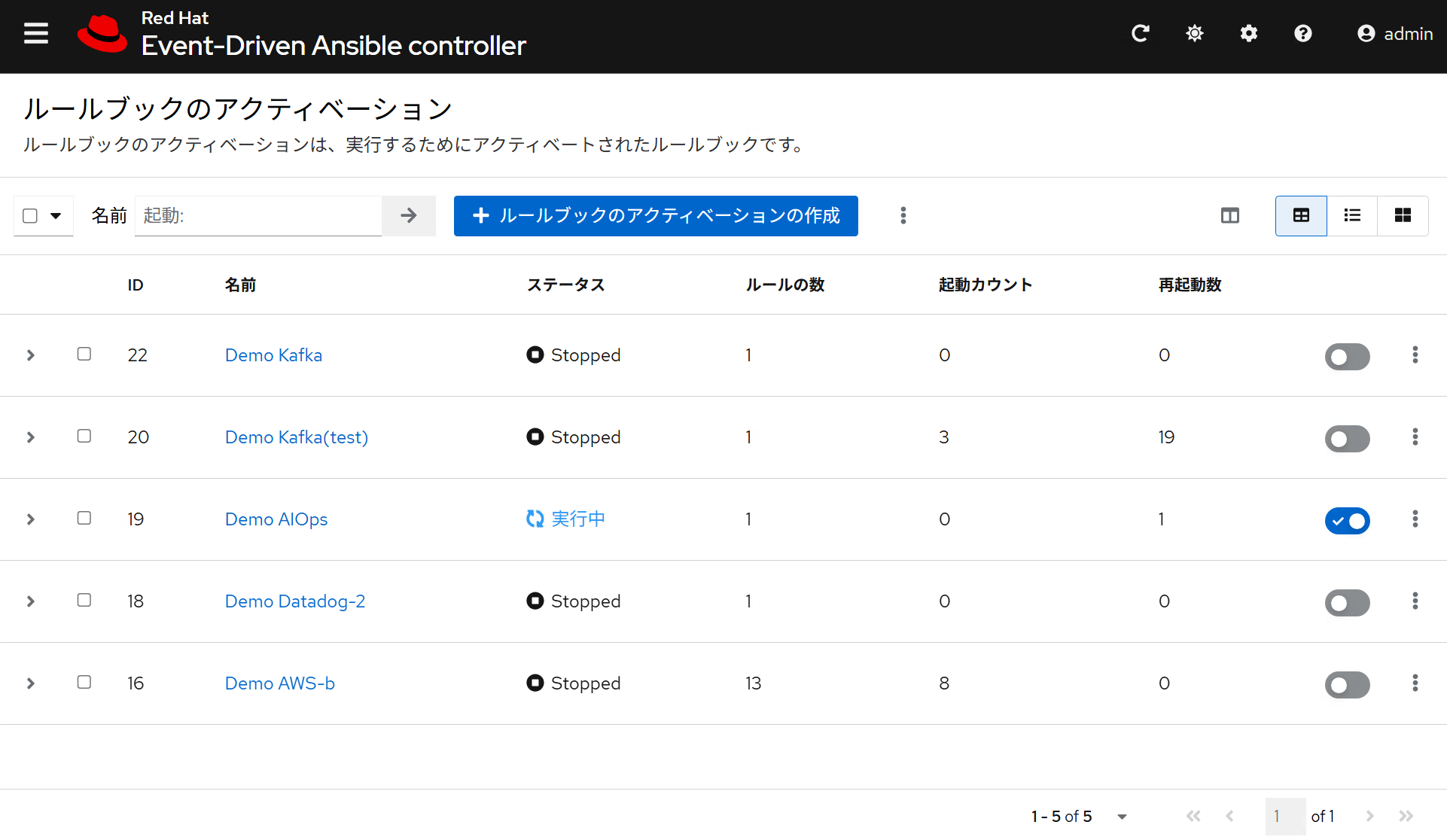Click the create rulebook activation button
This screenshot has width=1447, height=840.
tap(656, 216)
